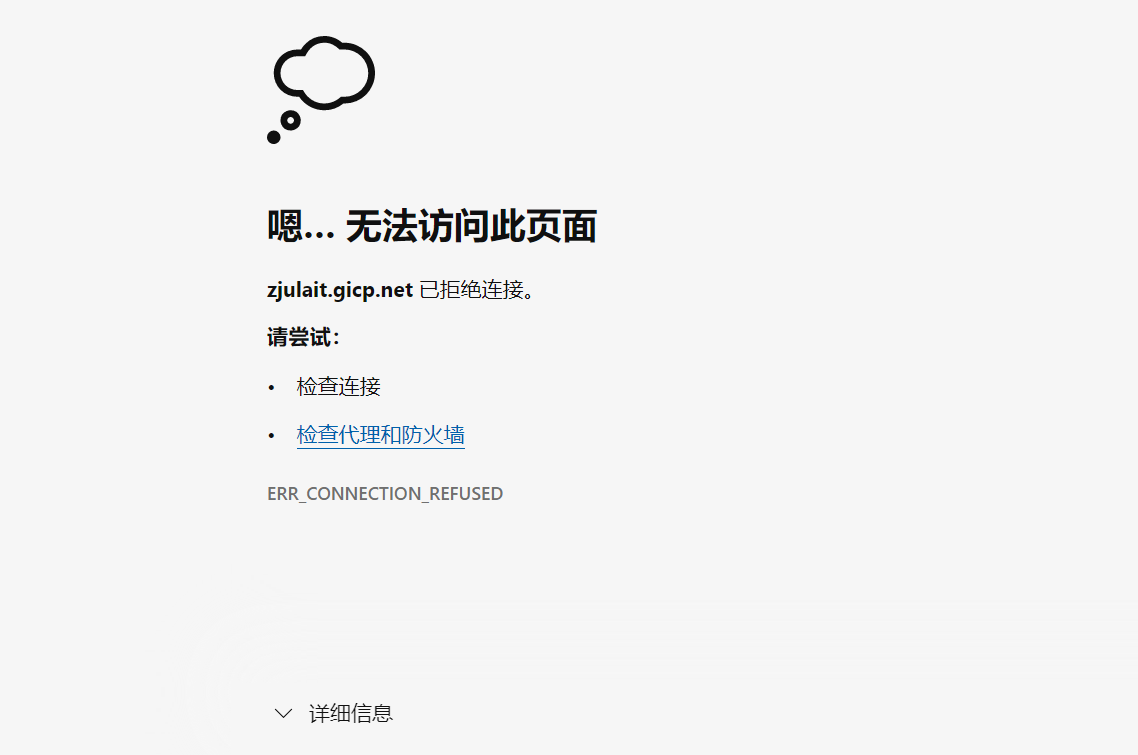Select the 检查连接 suggestion item

click(338, 386)
